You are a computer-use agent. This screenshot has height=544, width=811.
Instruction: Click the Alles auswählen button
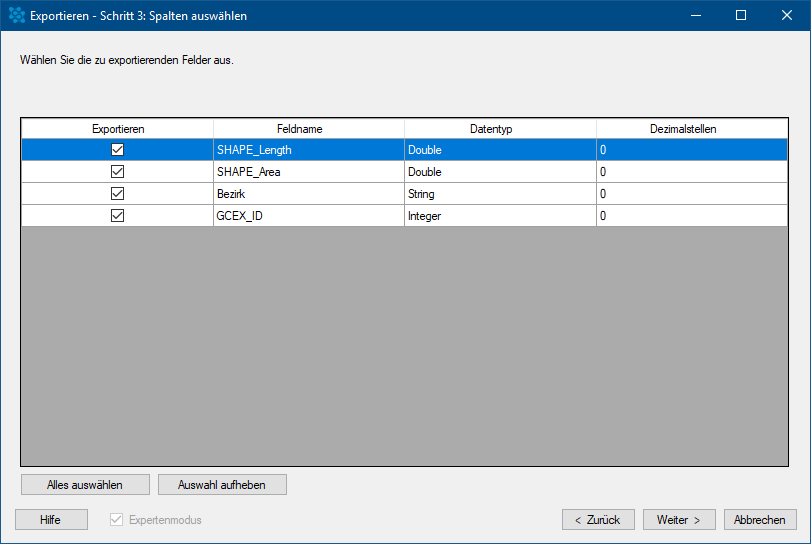click(x=85, y=485)
